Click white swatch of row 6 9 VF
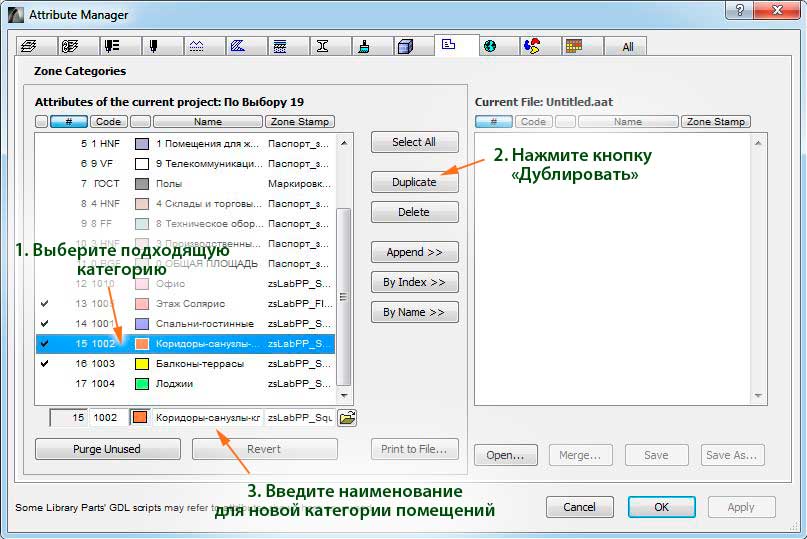Screen dimensions: 807x539 click(x=142, y=164)
